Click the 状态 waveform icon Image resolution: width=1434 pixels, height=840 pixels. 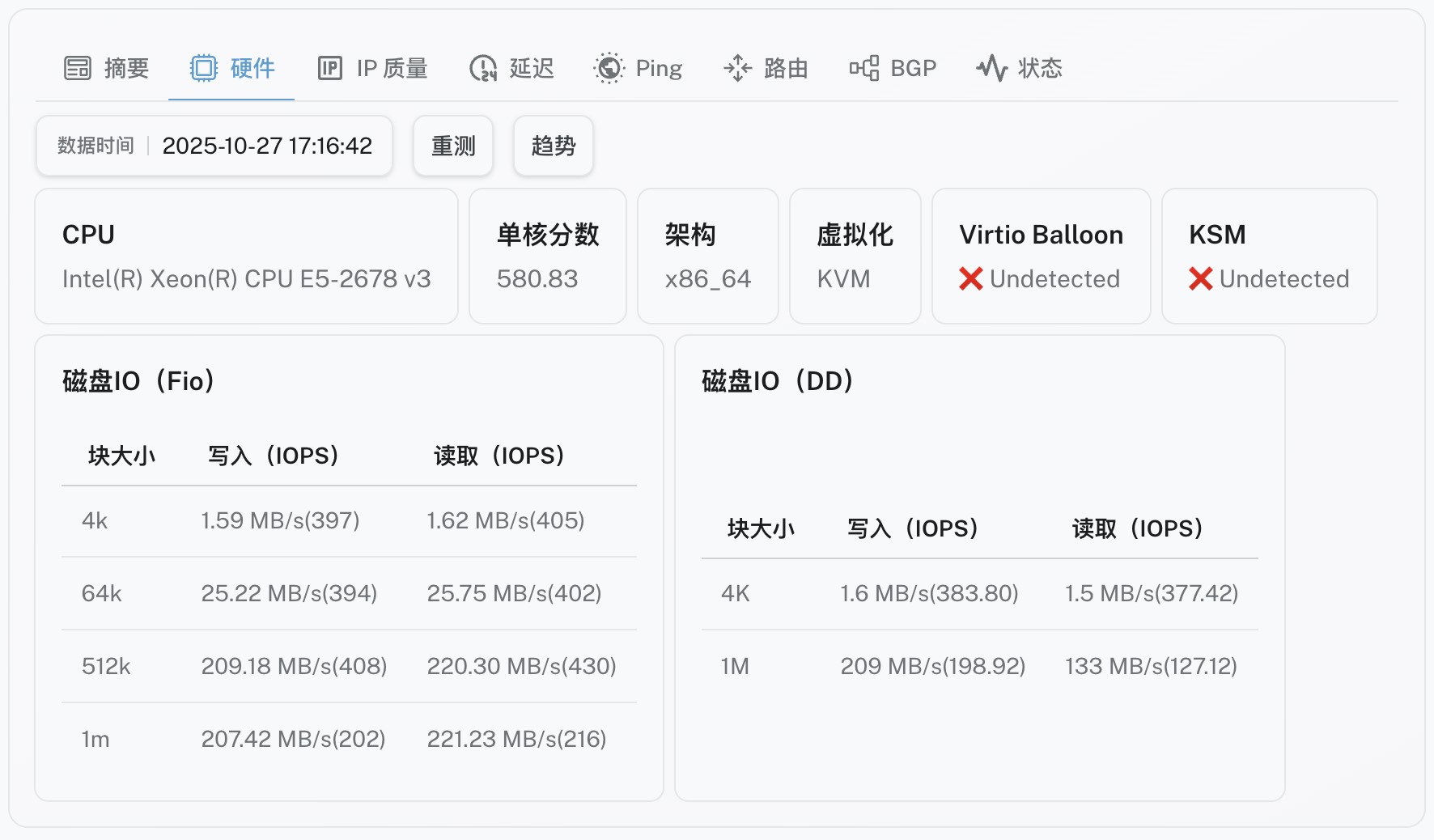pyautogui.click(x=991, y=68)
